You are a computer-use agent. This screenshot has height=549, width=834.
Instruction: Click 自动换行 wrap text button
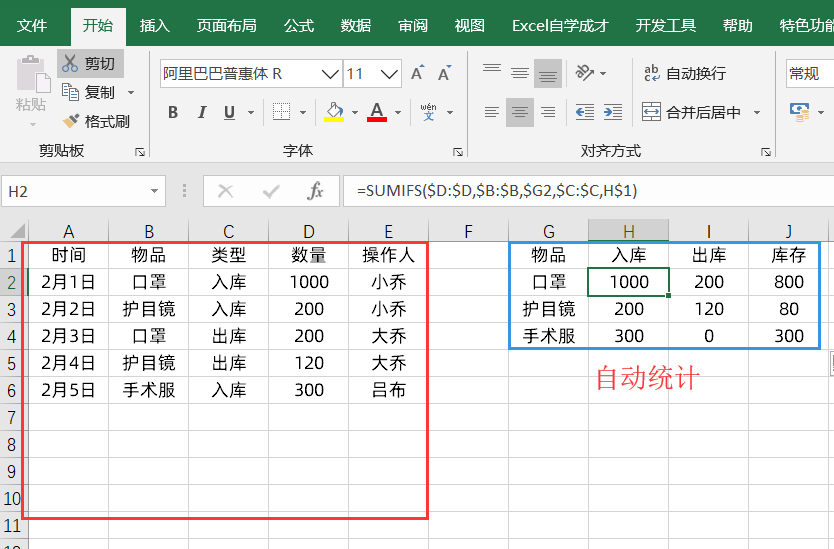pyautogui.click(x=685, y=73)
